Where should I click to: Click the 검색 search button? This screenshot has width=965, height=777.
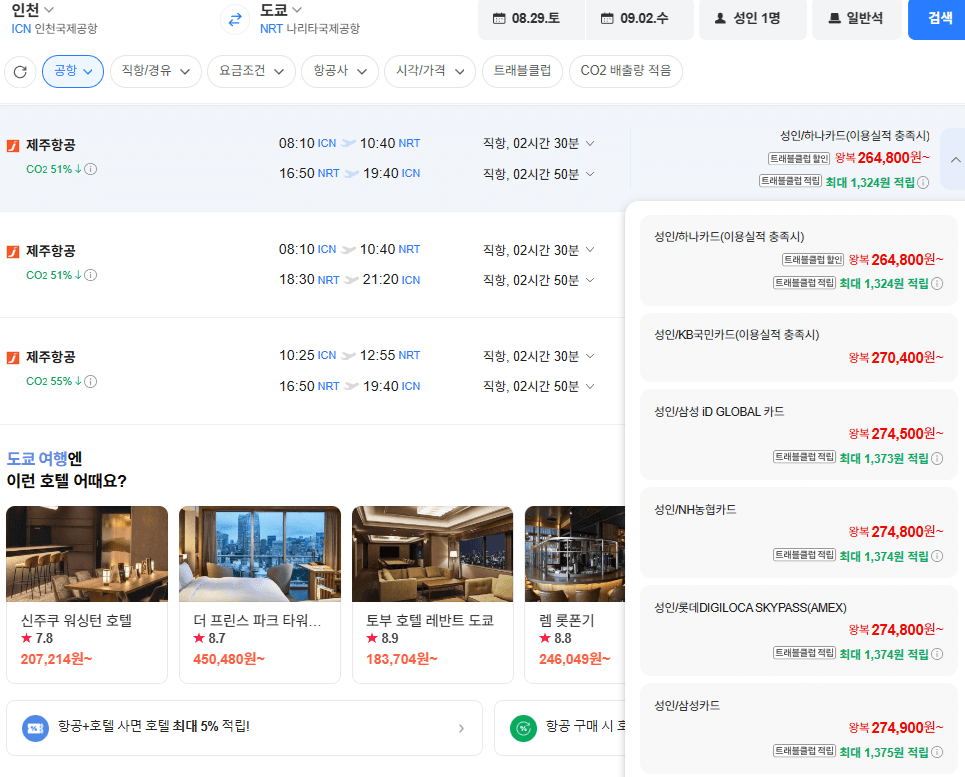(x=938, y=19)
